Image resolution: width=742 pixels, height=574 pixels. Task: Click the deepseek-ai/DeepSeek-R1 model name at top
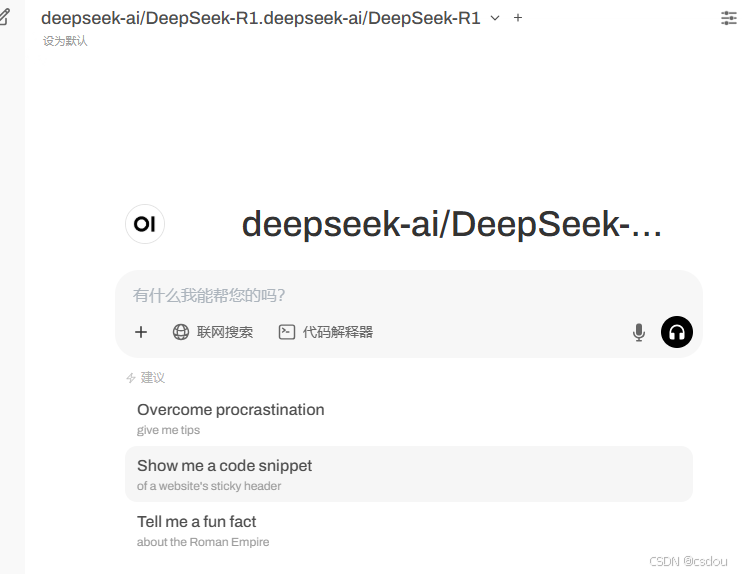(261, 18)
